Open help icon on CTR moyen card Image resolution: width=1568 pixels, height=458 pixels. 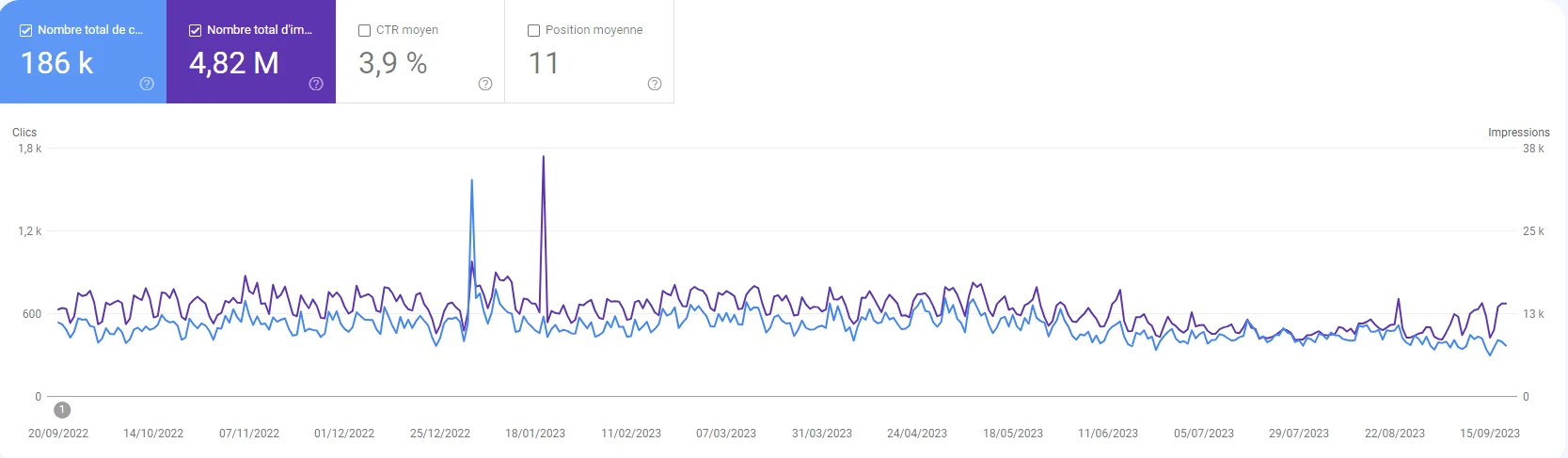(x=485, y=84)
